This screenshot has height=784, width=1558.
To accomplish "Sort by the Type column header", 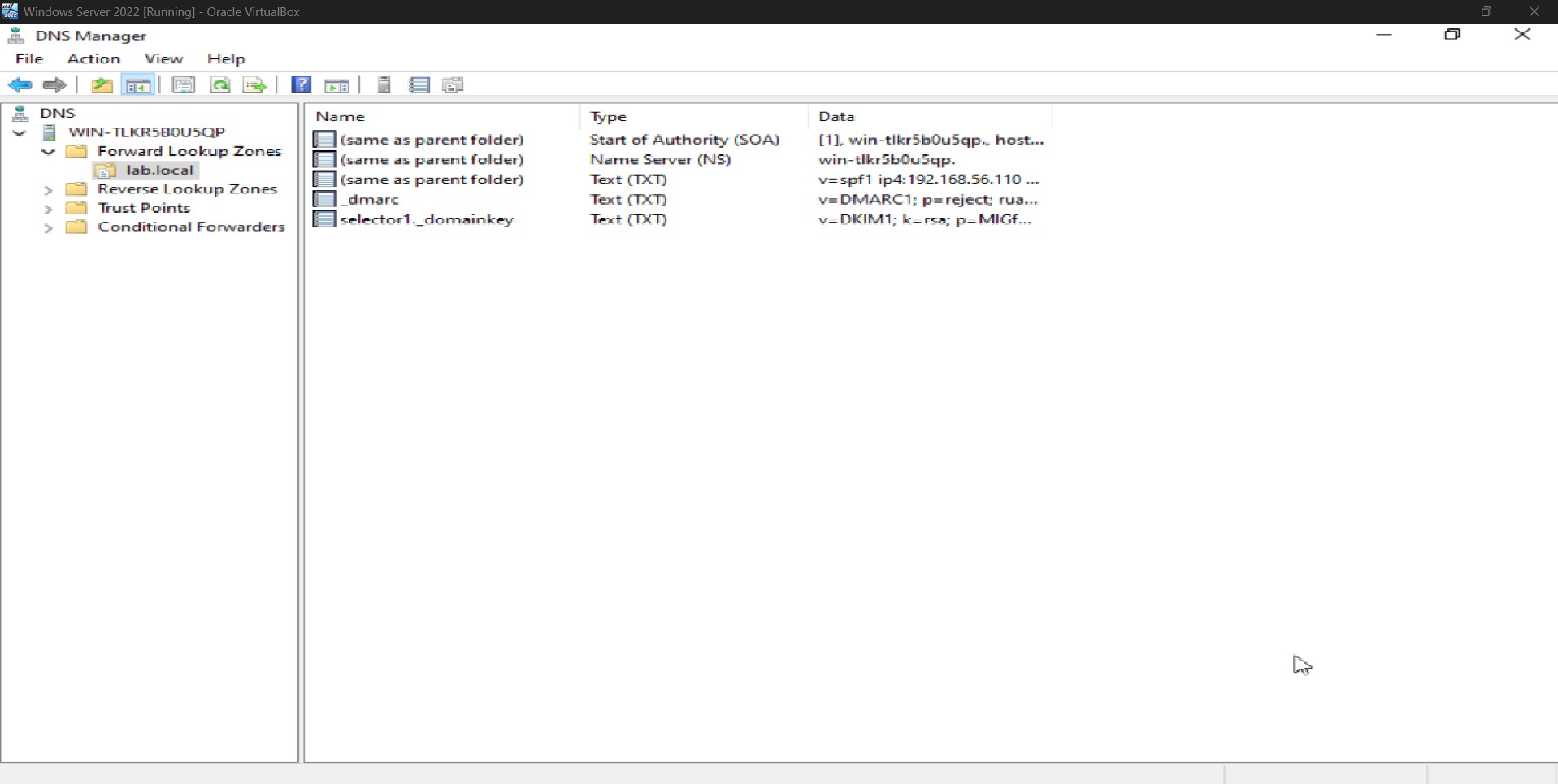I will 695,116.
